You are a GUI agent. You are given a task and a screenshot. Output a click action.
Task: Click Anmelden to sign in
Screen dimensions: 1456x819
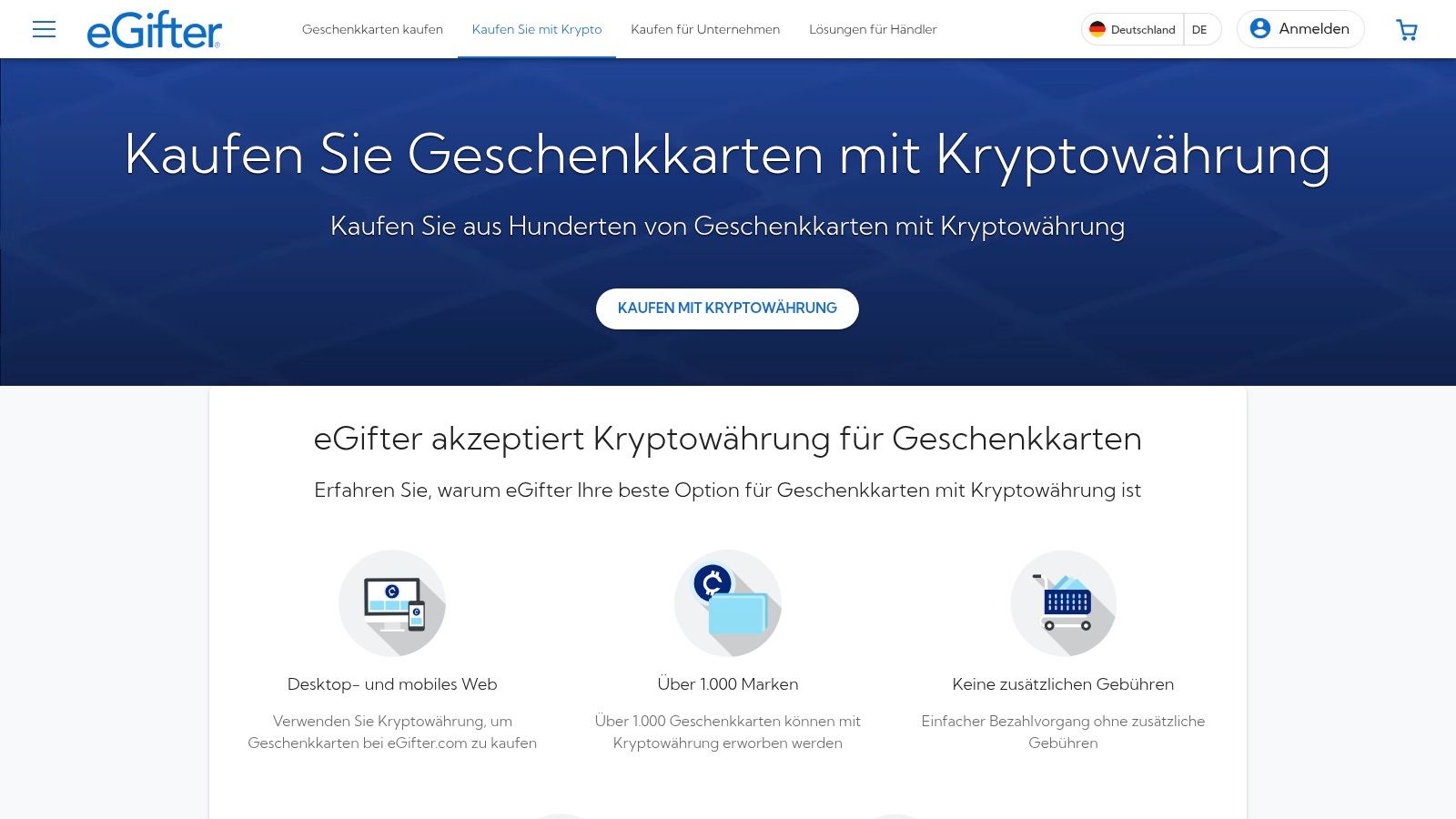1300,29
